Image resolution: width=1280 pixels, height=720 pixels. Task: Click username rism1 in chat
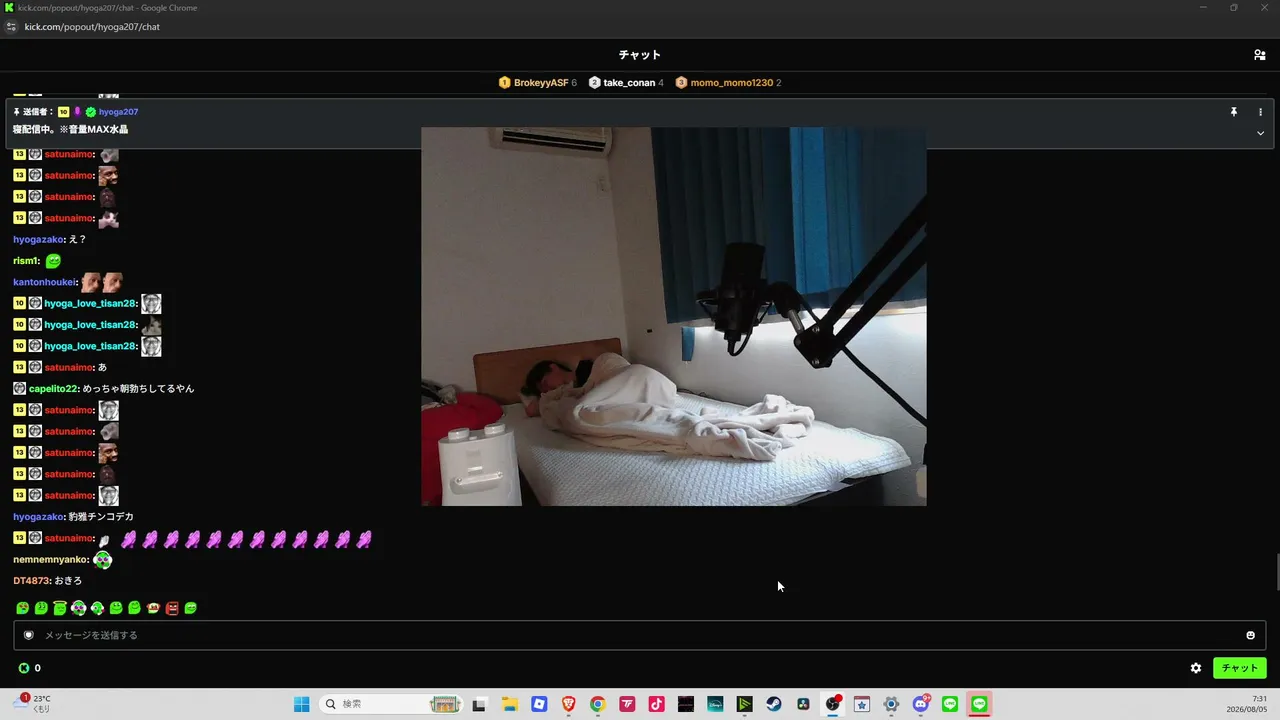pos(27,261)
